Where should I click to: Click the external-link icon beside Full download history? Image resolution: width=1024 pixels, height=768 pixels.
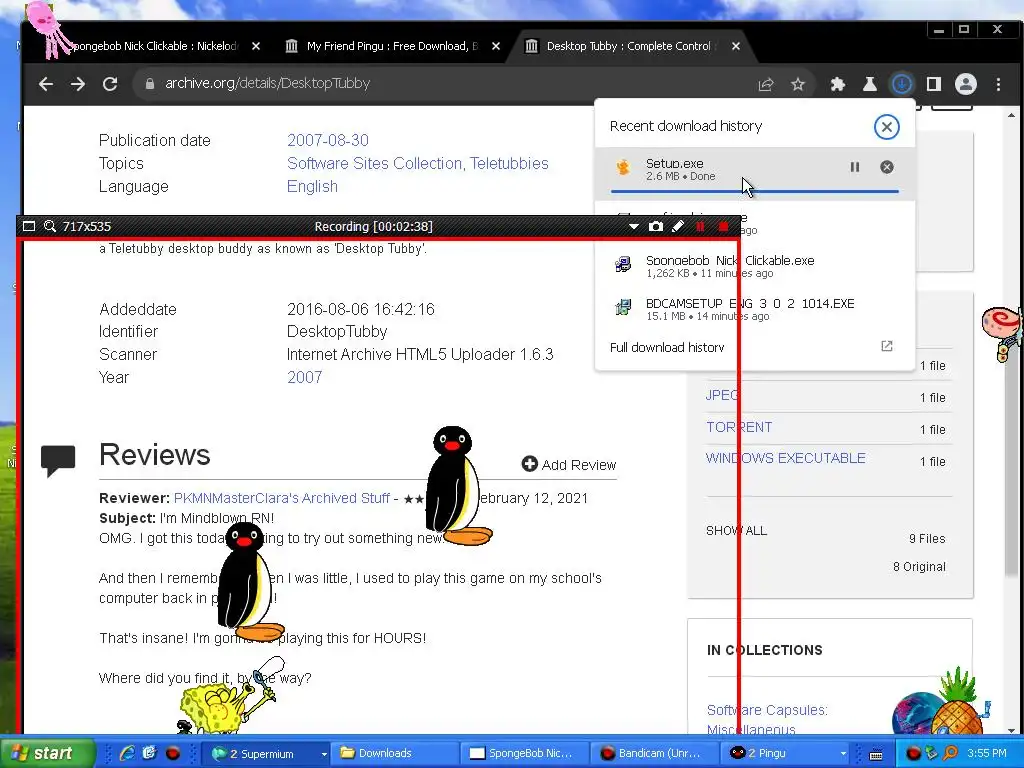(886, 346)
